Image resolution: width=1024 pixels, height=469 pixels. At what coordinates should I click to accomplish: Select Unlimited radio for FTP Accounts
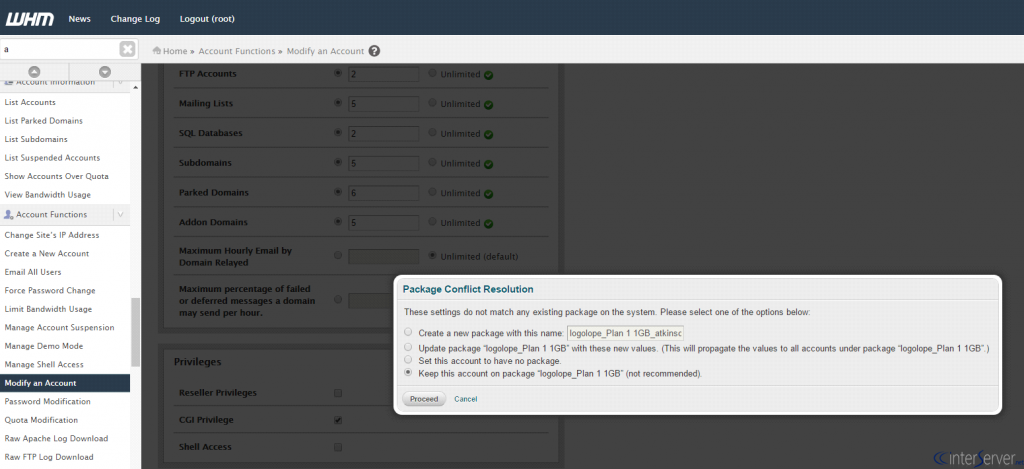point(432,73)
